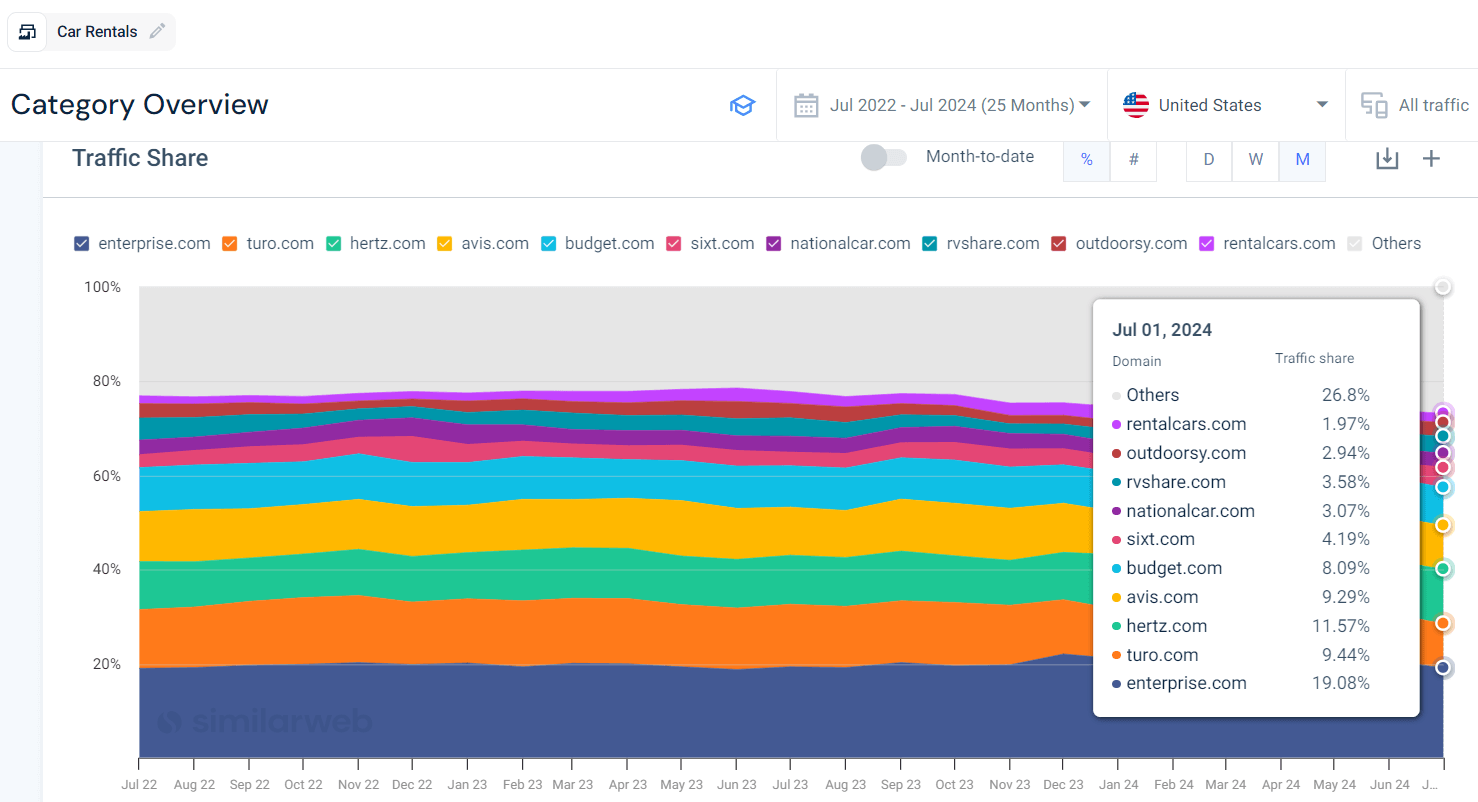This screenshot has height=802, width=1478.
Task: Click the United States flag icon
Action: [1136, 103]
